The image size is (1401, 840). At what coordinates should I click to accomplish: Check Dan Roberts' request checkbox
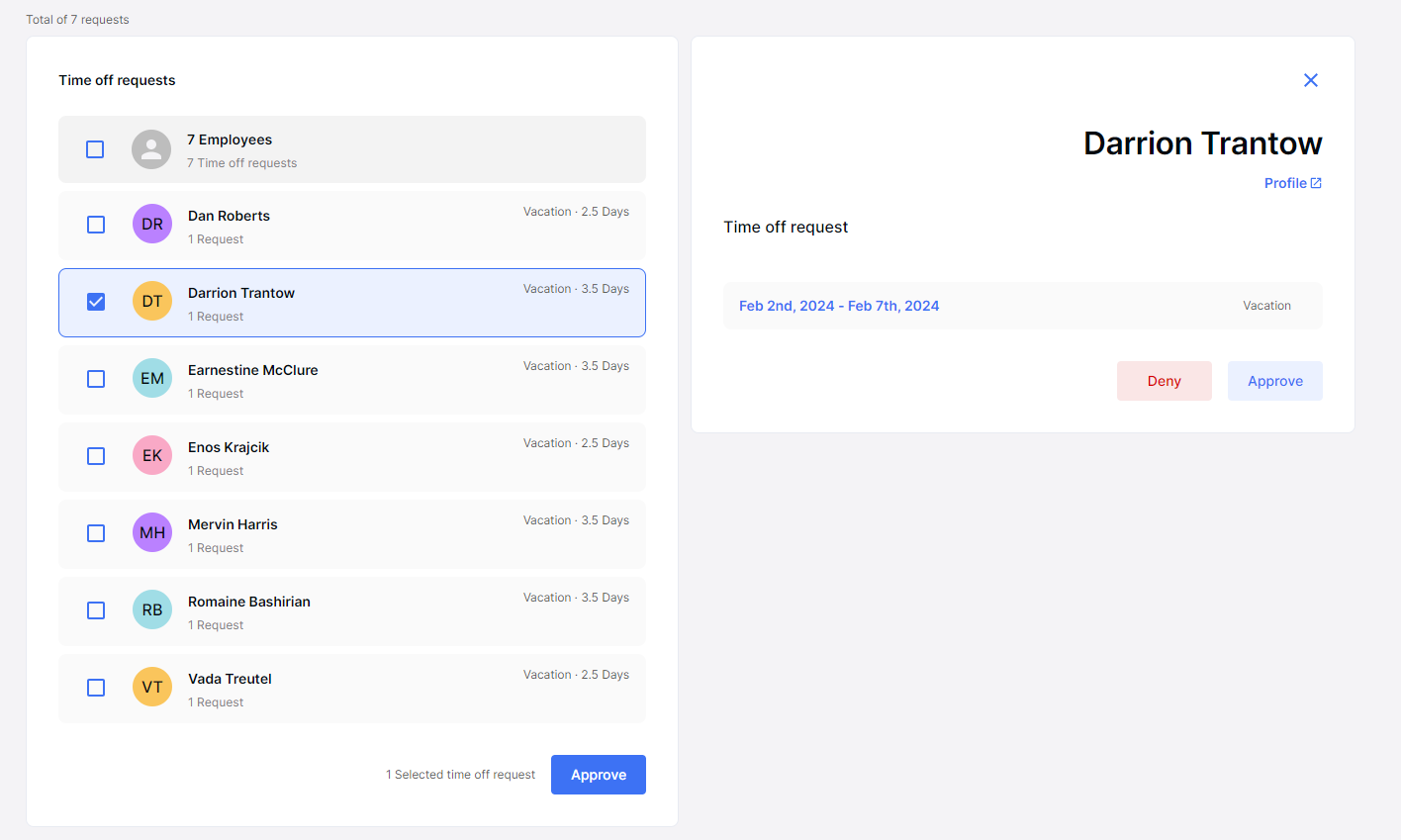95,225
